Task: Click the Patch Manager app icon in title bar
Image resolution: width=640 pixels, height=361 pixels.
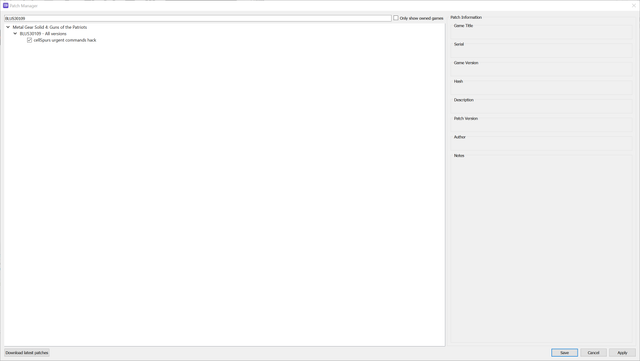Action: (x=6, y=6)
